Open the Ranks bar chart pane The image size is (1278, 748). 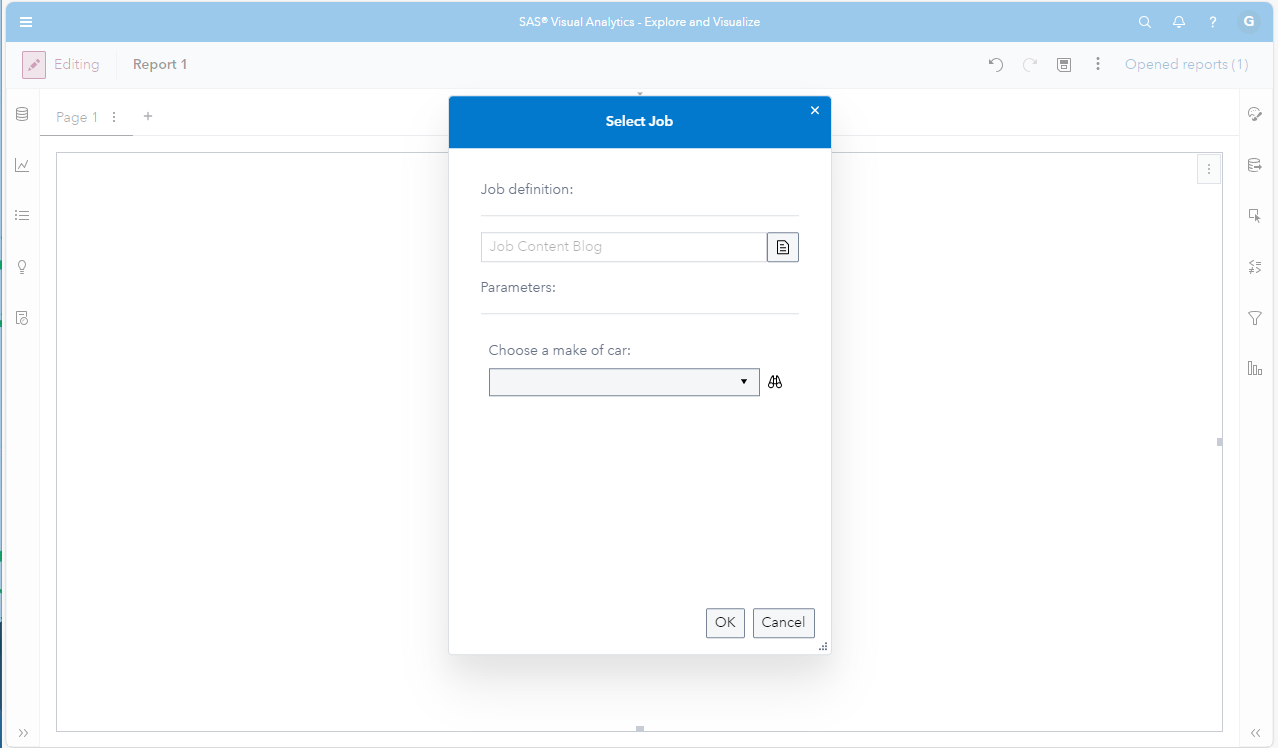[1255, 368]
